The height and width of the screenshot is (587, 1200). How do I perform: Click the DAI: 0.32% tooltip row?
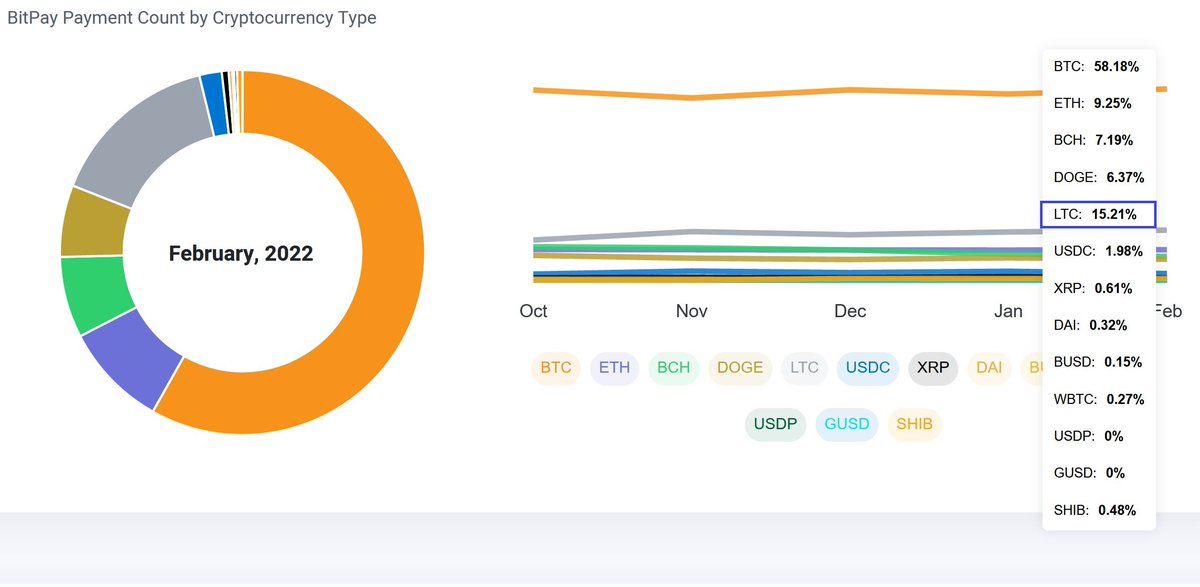click(x=1091, y=325)
